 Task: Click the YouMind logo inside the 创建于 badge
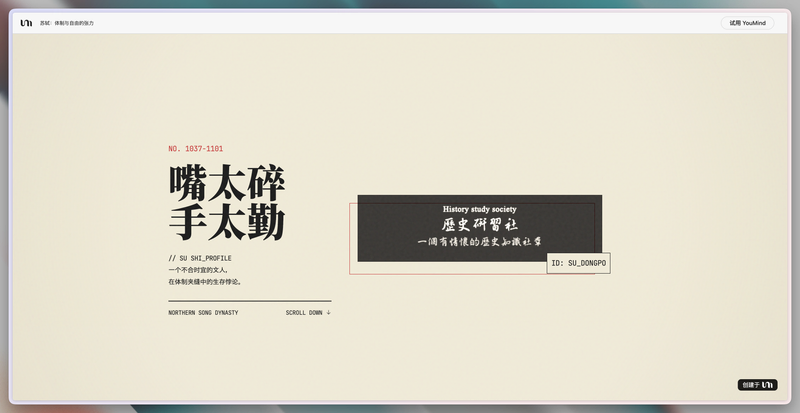[767, 385]
